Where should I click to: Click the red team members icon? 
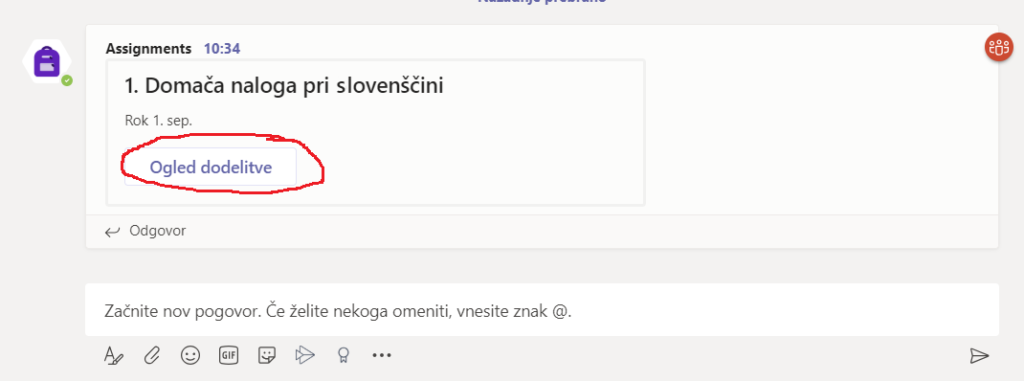coord(999,47)
